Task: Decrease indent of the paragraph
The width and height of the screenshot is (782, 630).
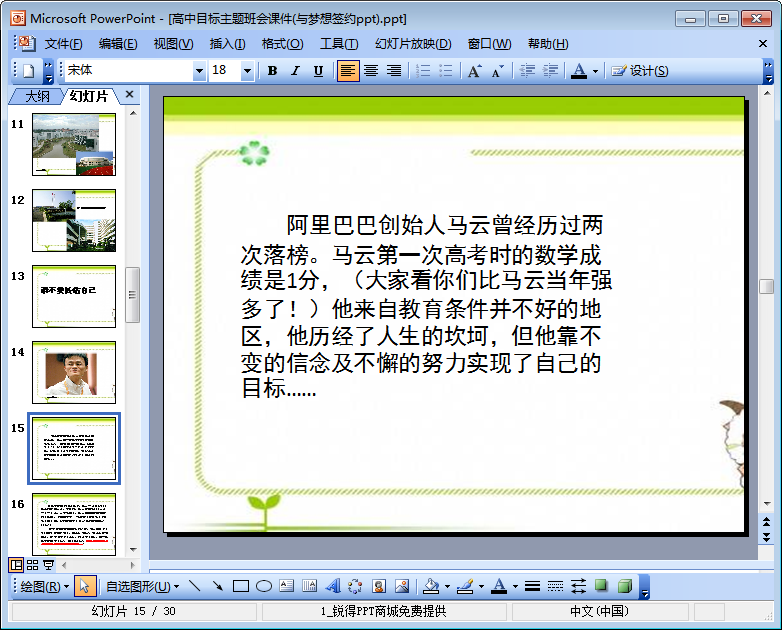Action: pos(527,71)
